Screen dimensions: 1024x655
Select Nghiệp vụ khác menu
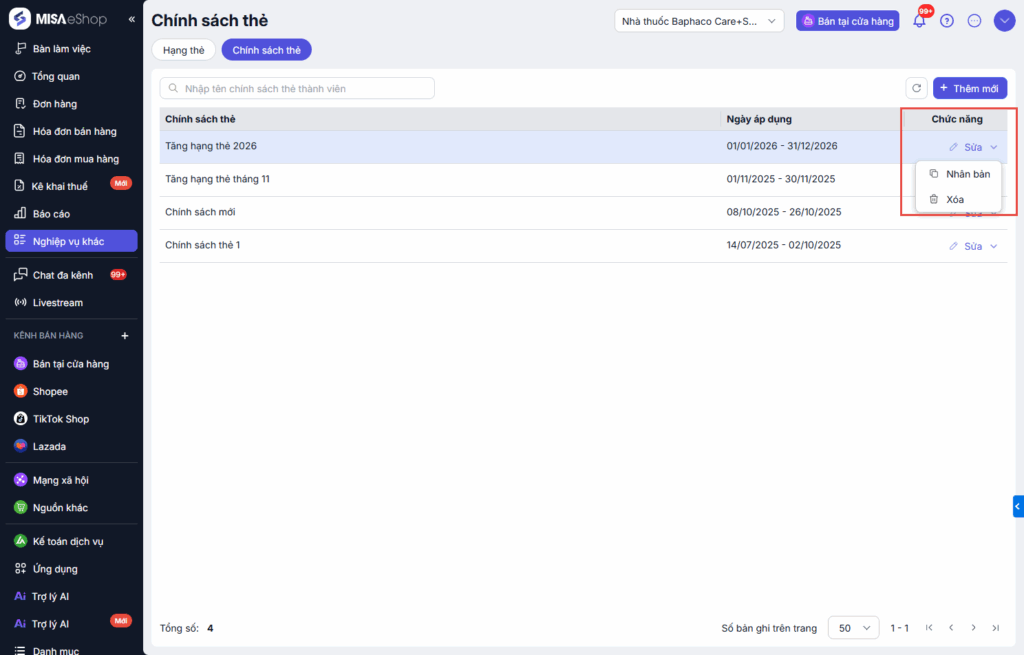point(71,241)
